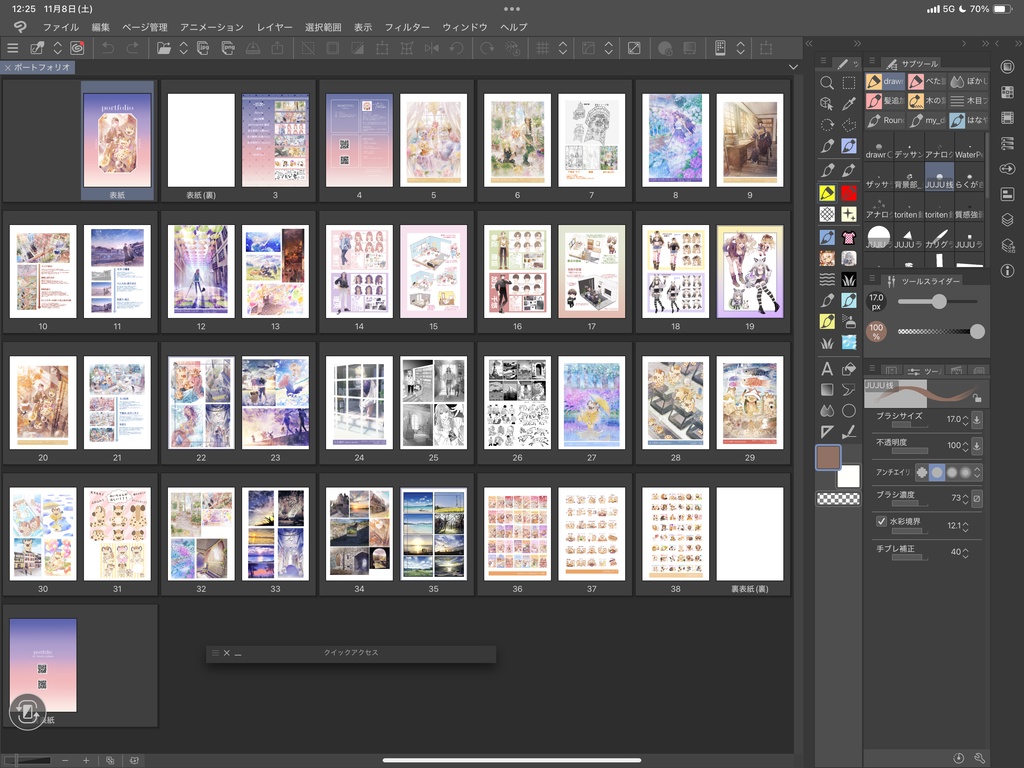This screenshot has width=1024, height=768.
Task: Open the フィルター menu
Action: point(407,27)
